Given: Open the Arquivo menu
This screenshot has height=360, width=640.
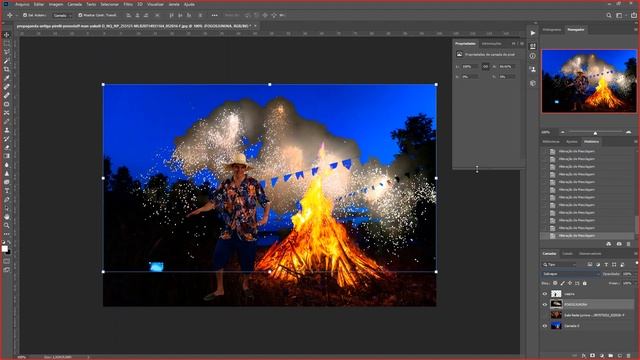Looking at the screenshot, I should pyautogui.click(x=22, y=4).
